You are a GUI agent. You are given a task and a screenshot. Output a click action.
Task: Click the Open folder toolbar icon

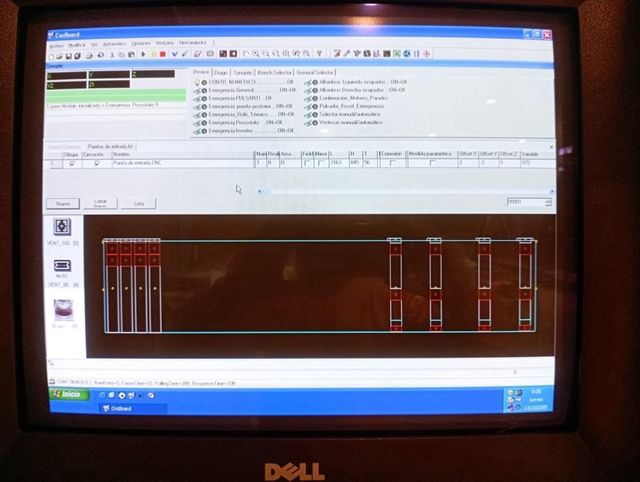60,55
